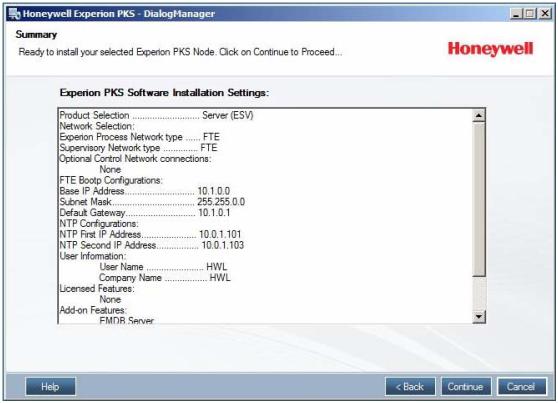558x403 pixels.
Task: Click the DialogManager title bar icon
Action: point(14,14)
